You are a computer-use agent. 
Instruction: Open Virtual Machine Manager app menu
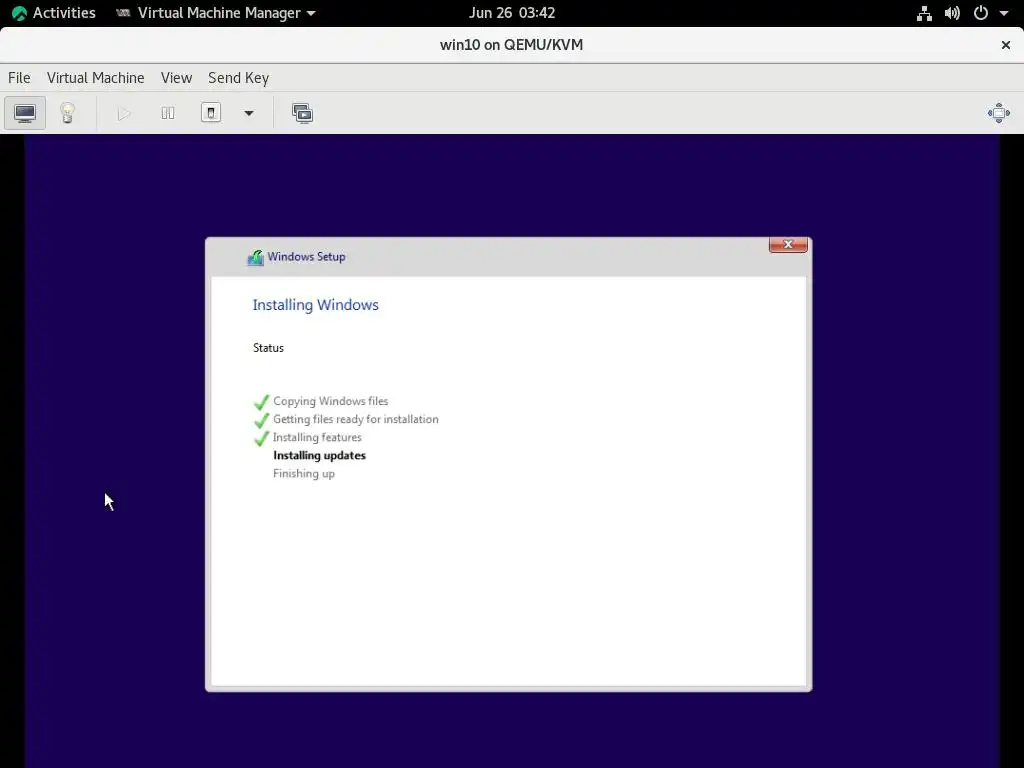(216, 13)
